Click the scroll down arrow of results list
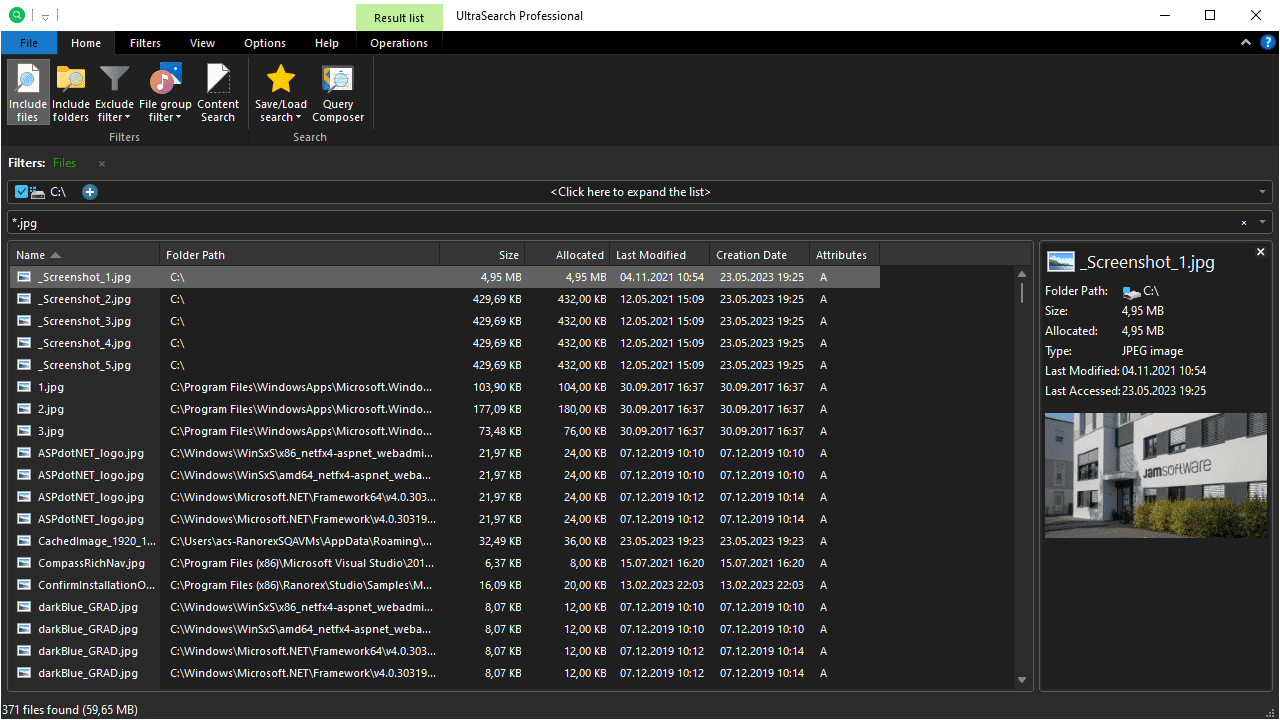The height and width of the screenshot is (720, 1280). click(x=1022, y=680)
